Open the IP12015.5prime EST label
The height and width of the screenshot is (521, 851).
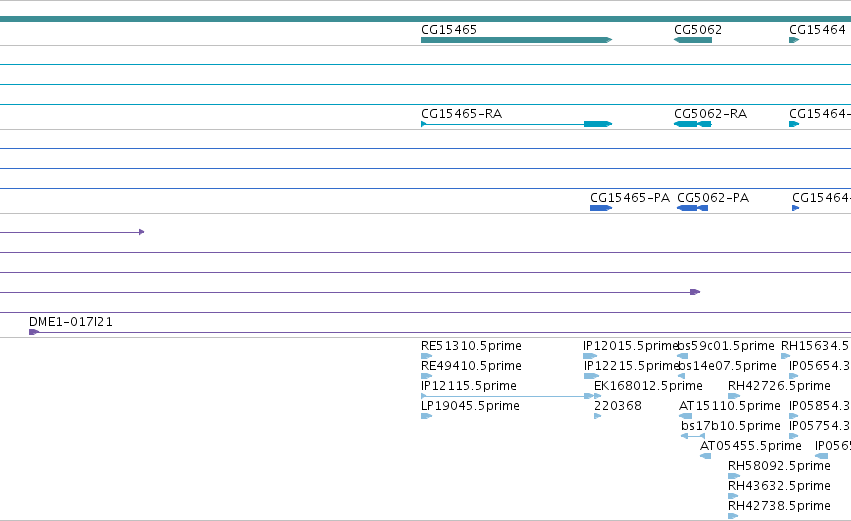[x=631, y=346]
